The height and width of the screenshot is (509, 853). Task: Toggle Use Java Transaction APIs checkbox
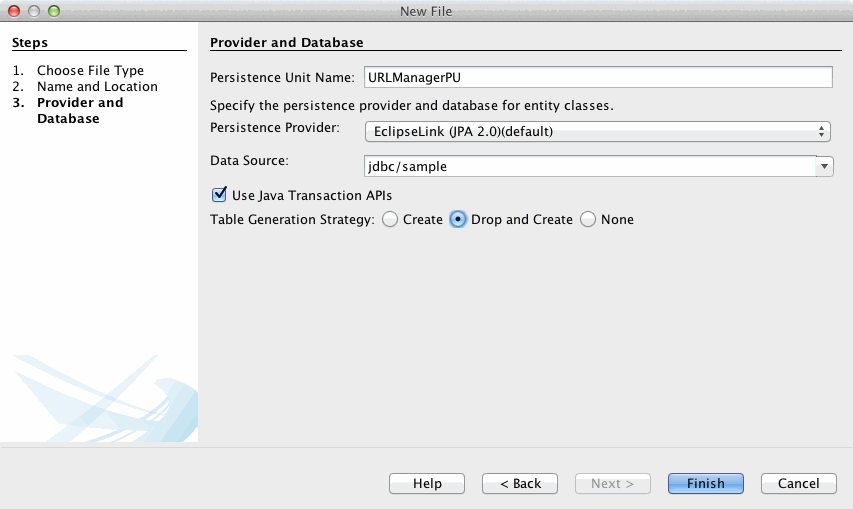pos(220,195)
